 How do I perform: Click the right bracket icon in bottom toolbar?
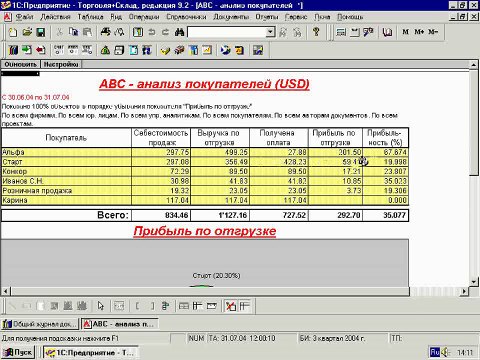click(152, 306)
